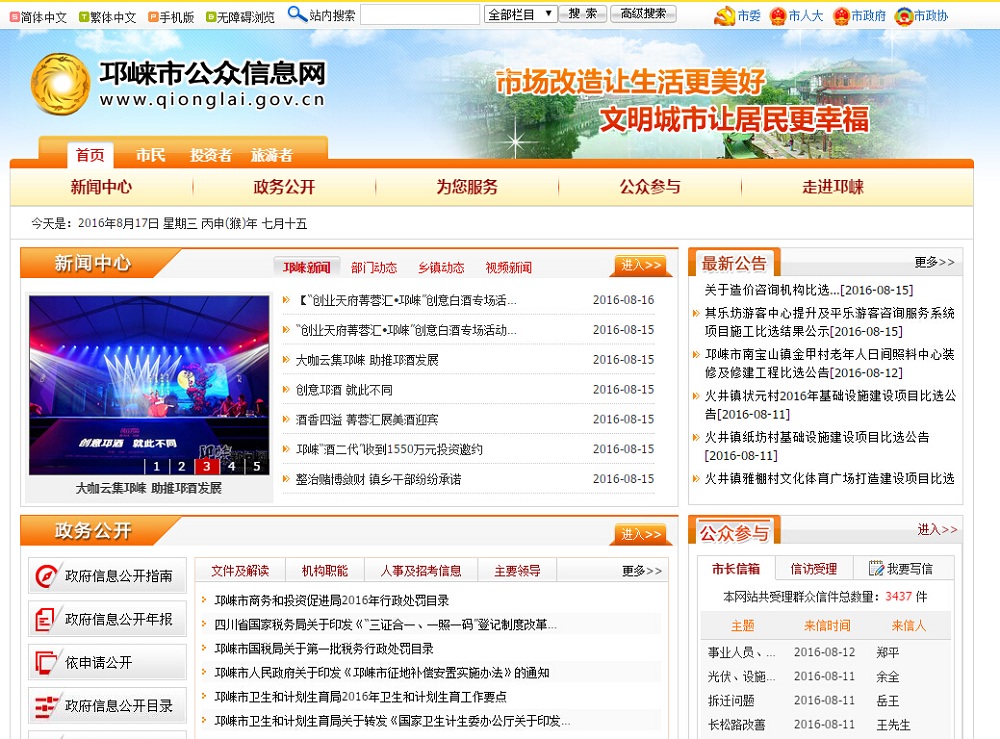
Task: Open letter 拆迁问题 from 岳王
Action: click(x=731, y=701)
